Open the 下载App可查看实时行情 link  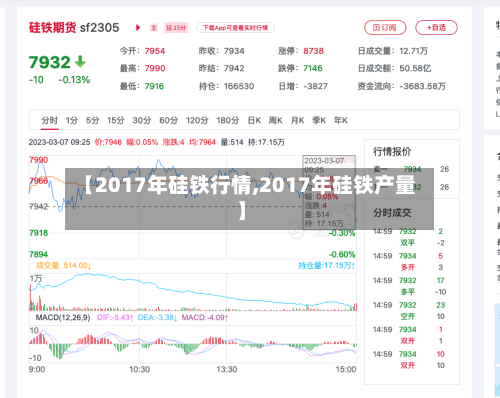coord(235,28)
